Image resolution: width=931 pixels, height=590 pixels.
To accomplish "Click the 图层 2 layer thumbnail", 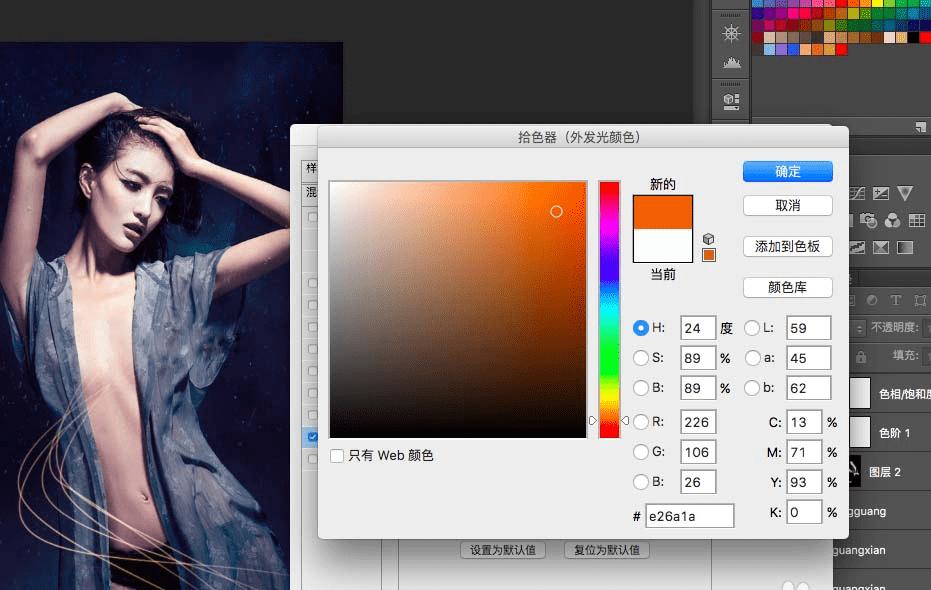I will click(854, 471).
